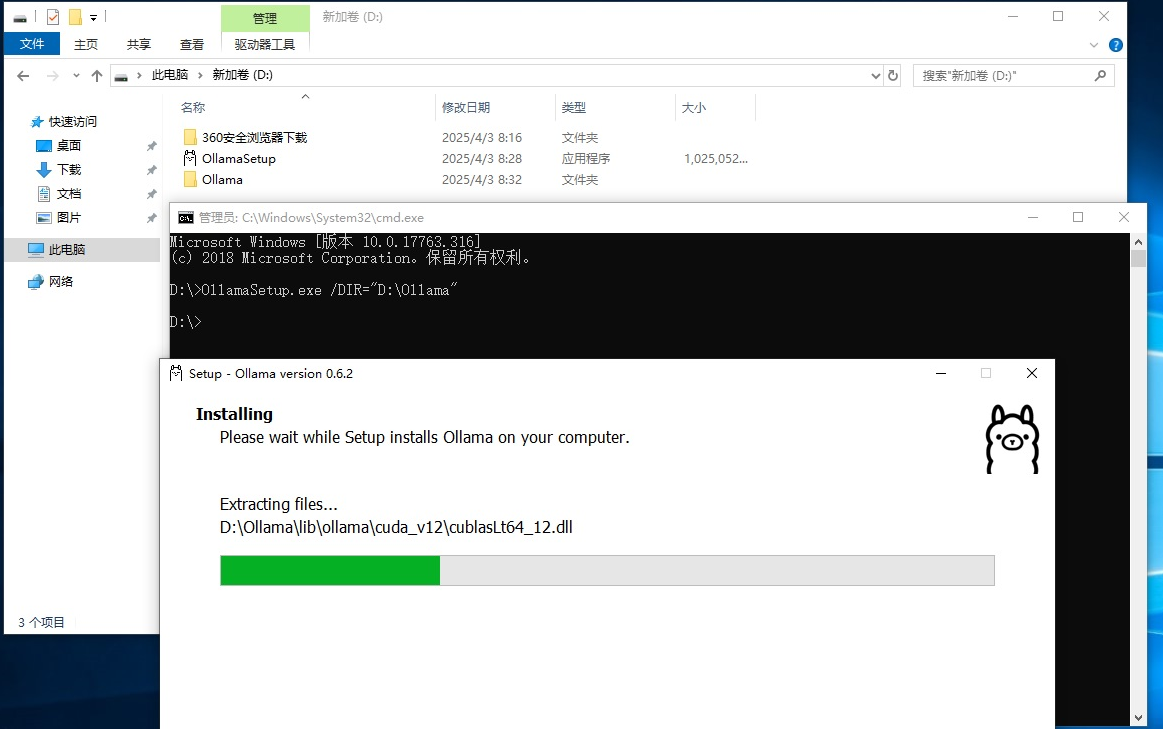This screenshot has height=729, width=1163.
Task: Open the customize quick access toolbar dropdown
Action: coord(93,18)
